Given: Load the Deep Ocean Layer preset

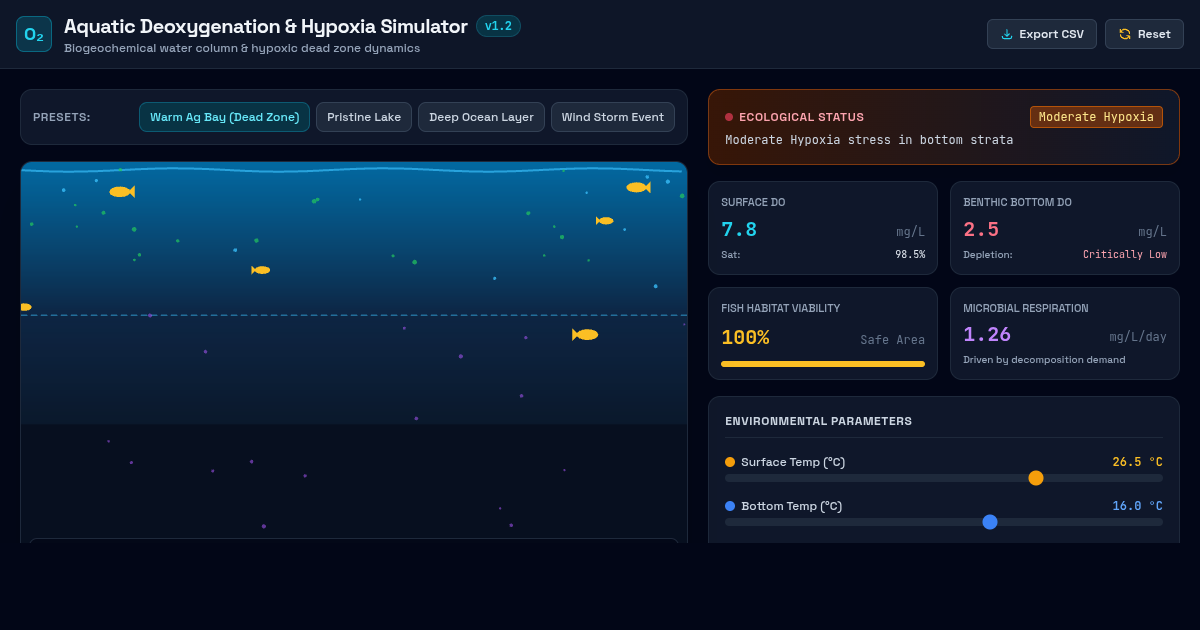Looking at the screenshot, I should click(x=481, y=117).
